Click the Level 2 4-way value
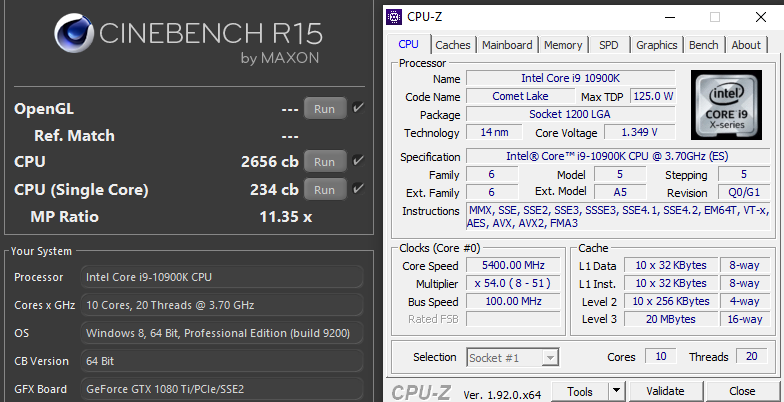The height and width of the screenshot is (402, 784). (x=744, y=301)
